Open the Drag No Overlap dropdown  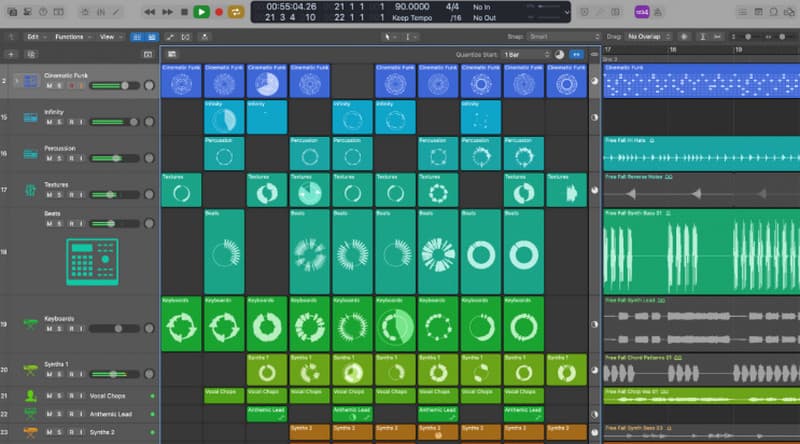pos(648,37)
